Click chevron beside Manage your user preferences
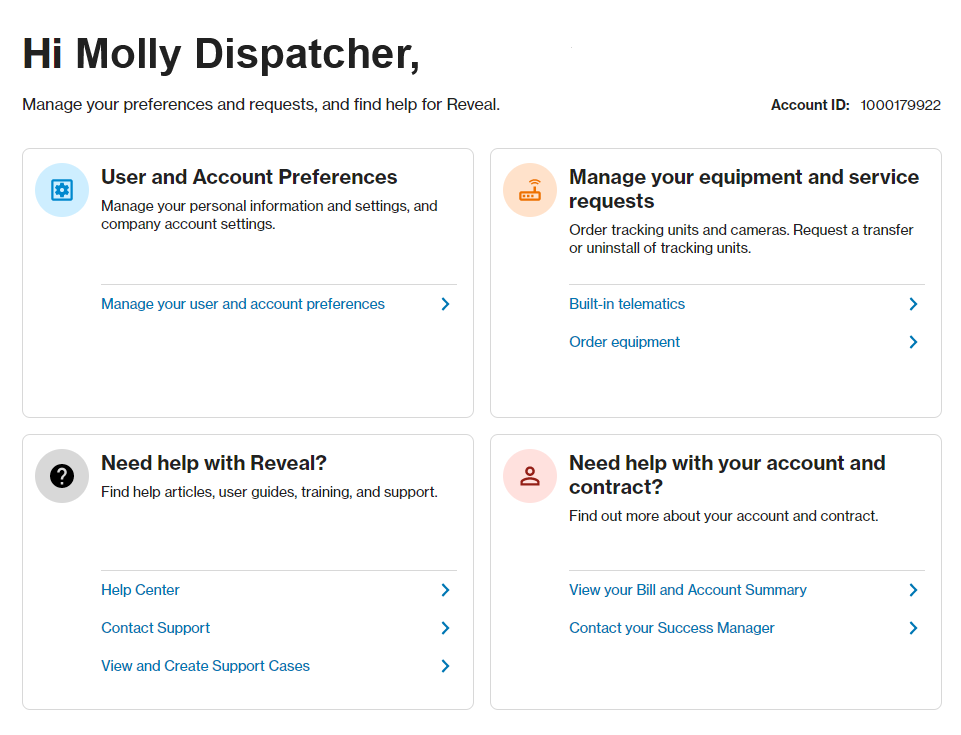Viewport: 961px width, 735px height. point(445,304)
